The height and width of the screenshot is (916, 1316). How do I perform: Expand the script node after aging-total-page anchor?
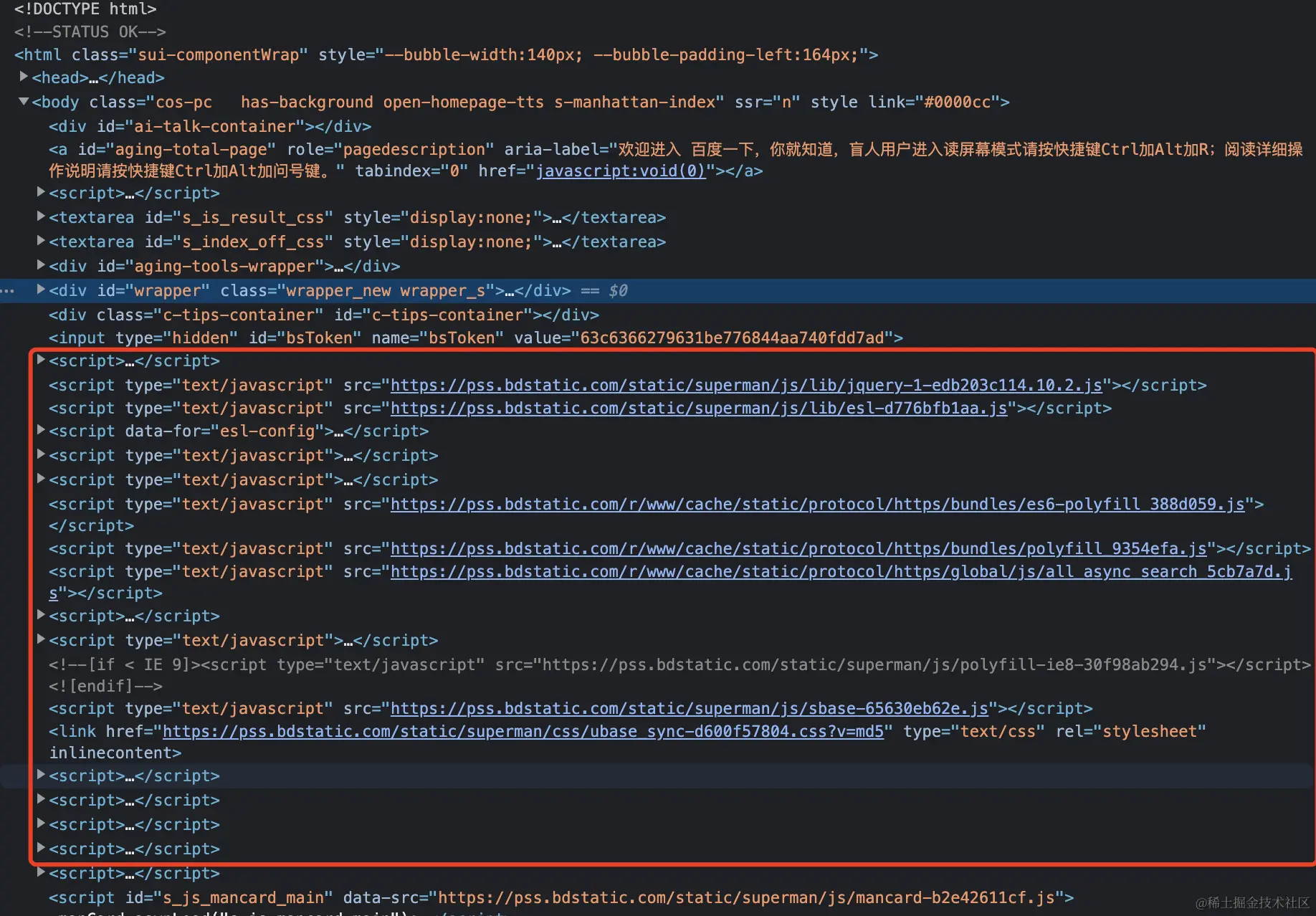click(41, 192)
